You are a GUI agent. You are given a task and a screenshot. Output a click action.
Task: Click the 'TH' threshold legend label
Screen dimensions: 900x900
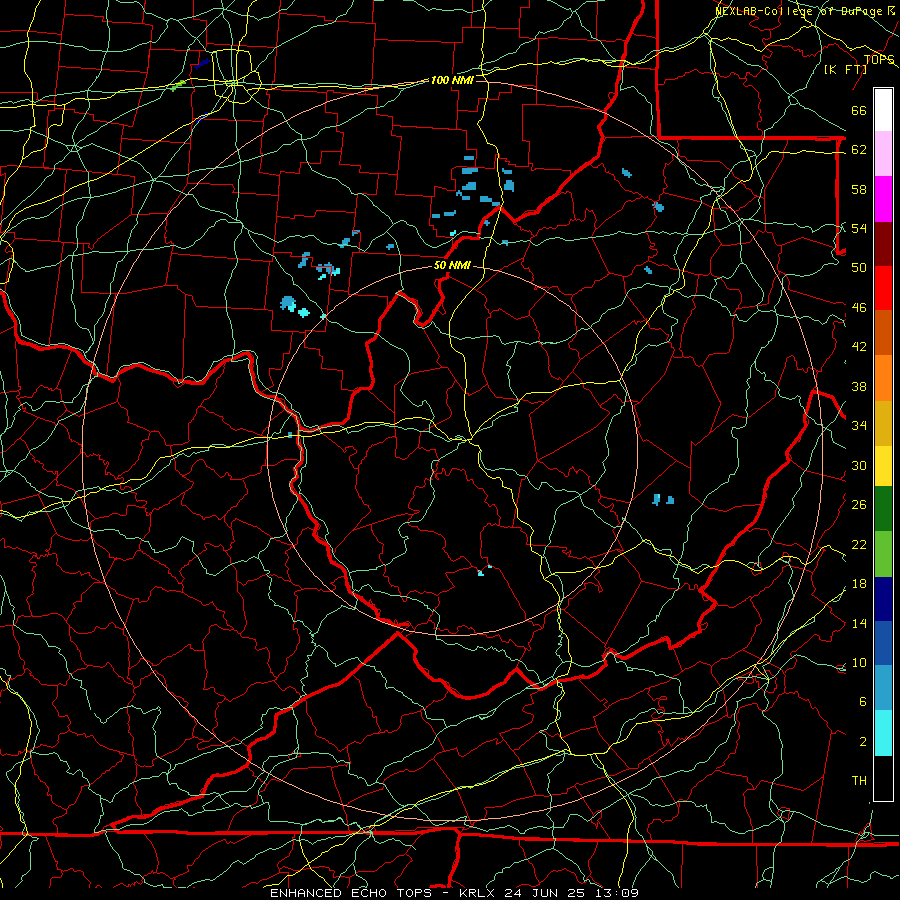point(859,781)
